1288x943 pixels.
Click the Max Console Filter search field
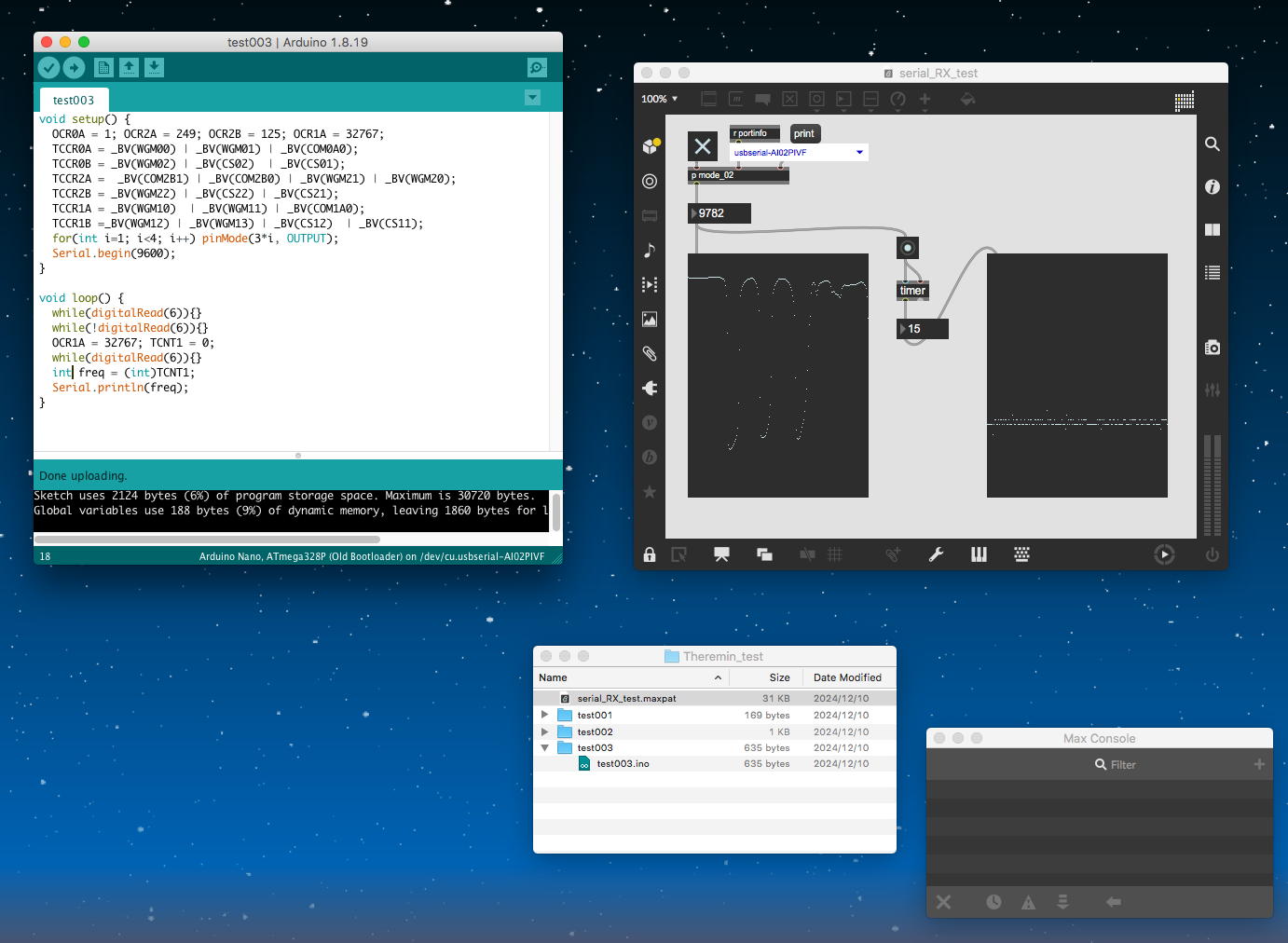1123,764
